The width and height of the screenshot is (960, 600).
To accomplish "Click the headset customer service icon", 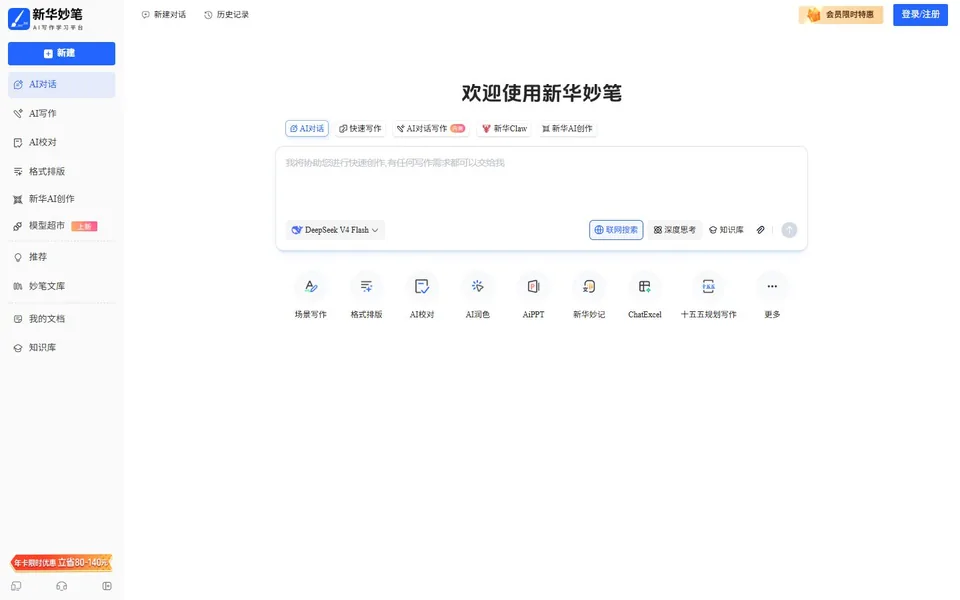I will [x=61, y=587].
